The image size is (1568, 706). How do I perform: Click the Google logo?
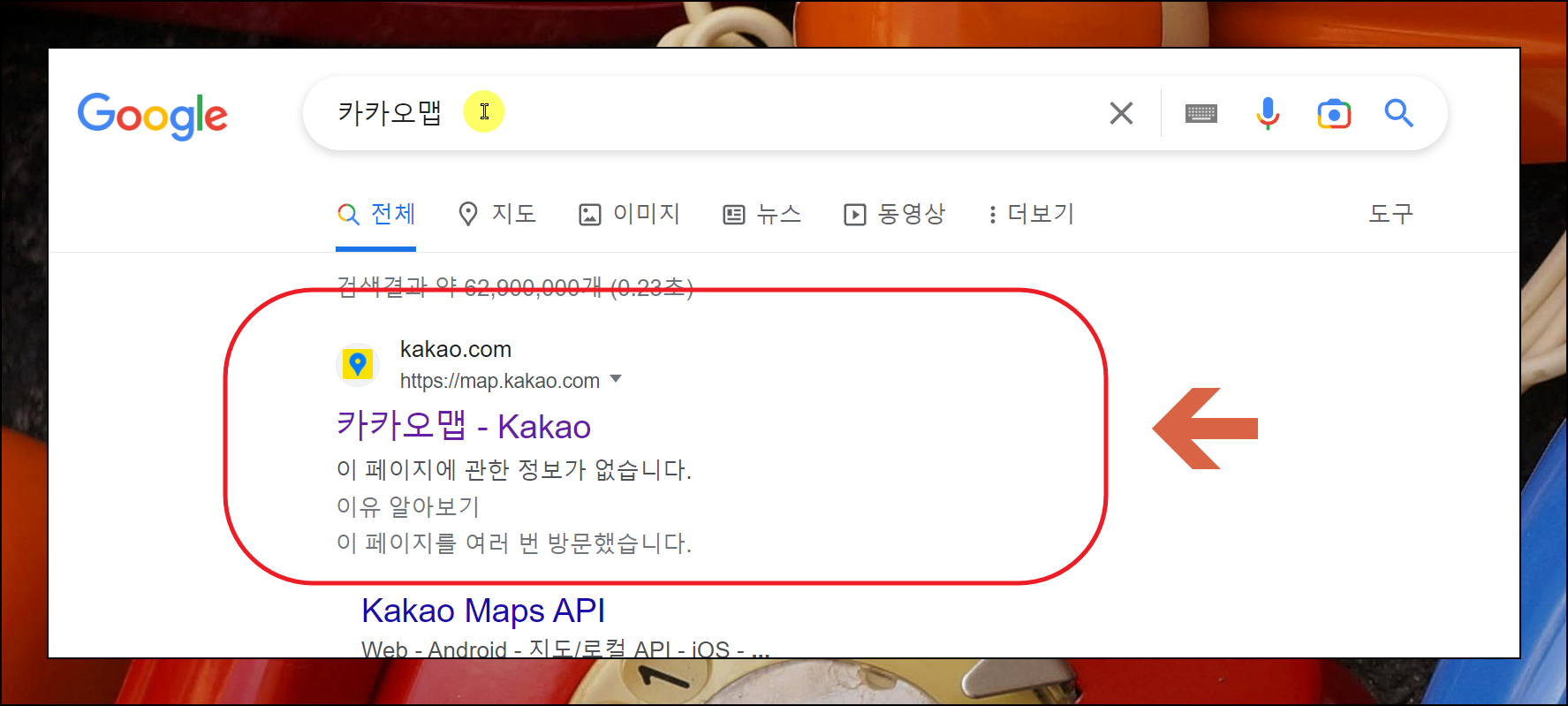click(152, 116)
